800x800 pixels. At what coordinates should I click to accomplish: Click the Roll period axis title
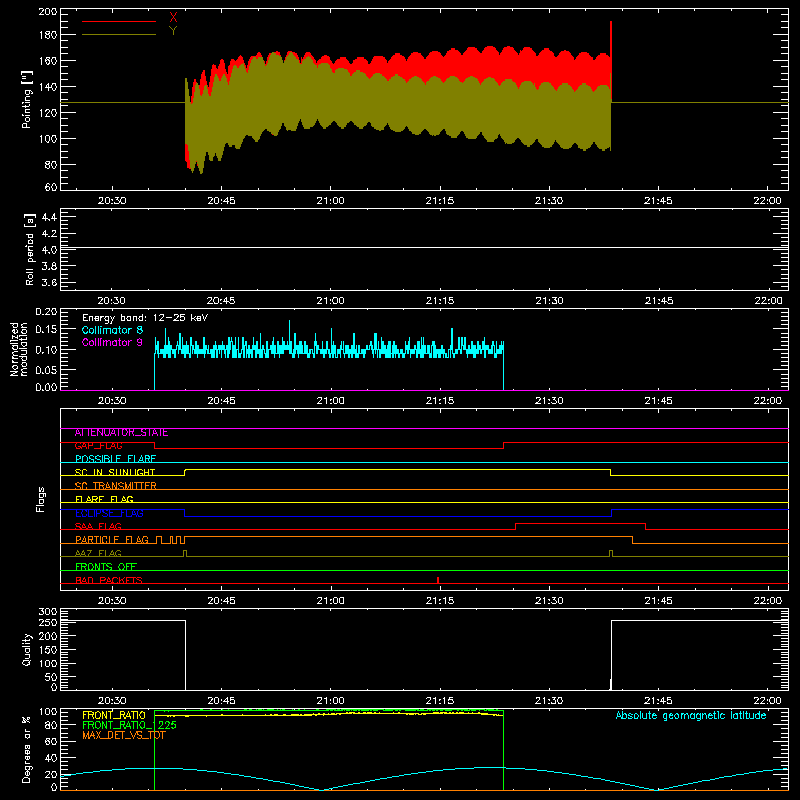click(x=30, y=250)
